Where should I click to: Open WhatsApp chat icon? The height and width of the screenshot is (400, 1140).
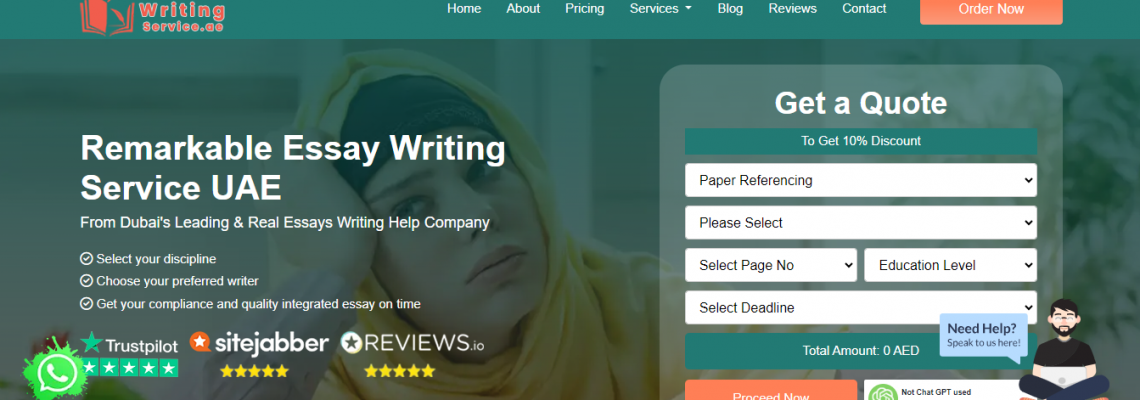pos(55,374)
